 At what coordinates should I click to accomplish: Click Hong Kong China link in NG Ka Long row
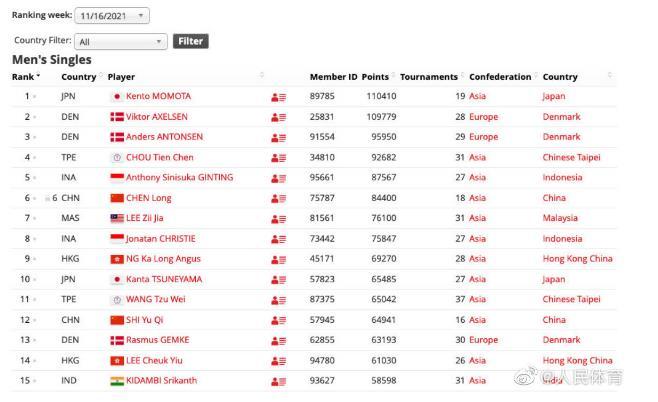577,259
